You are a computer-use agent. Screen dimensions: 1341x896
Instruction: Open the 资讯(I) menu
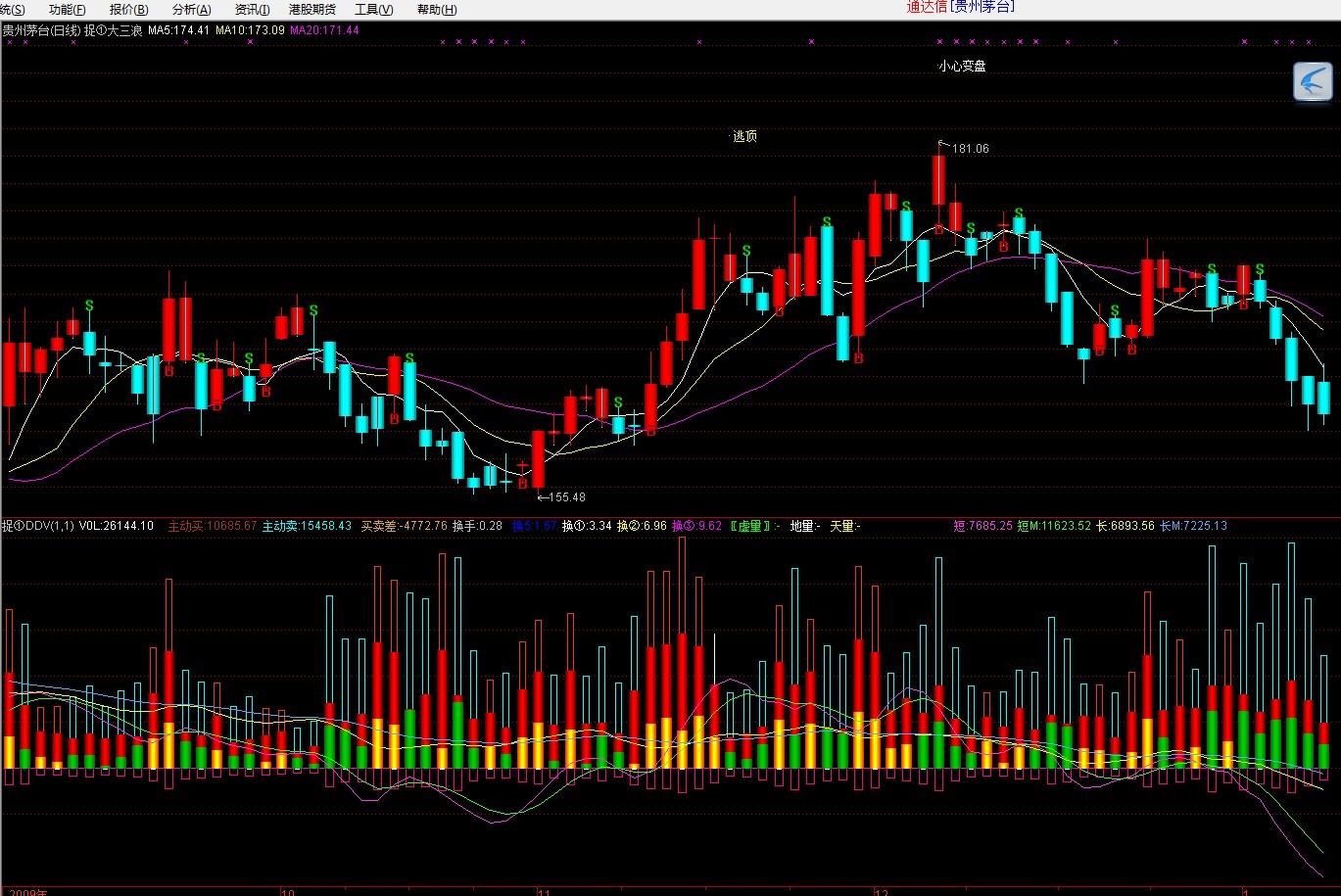point(252,10)
